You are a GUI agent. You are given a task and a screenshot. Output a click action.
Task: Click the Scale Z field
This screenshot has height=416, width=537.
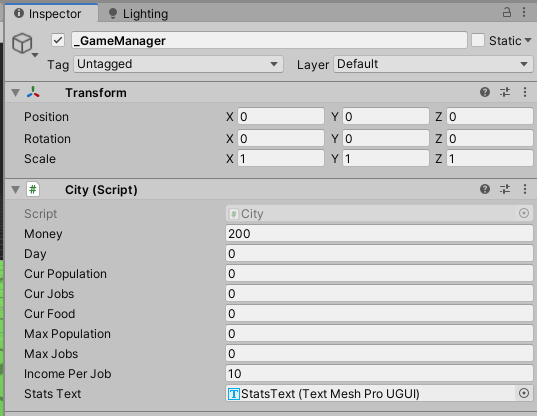[490, 159]
